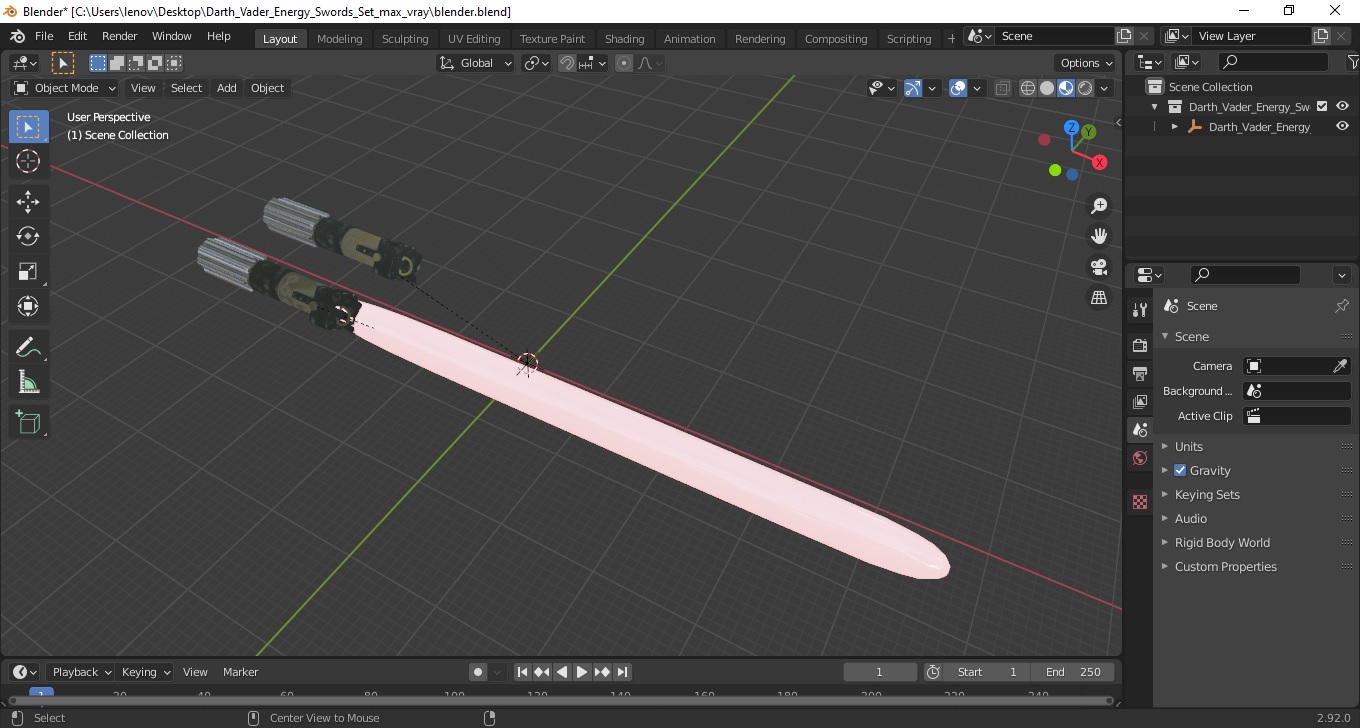Toggle Gravity checkbox

pos(1180,470)
